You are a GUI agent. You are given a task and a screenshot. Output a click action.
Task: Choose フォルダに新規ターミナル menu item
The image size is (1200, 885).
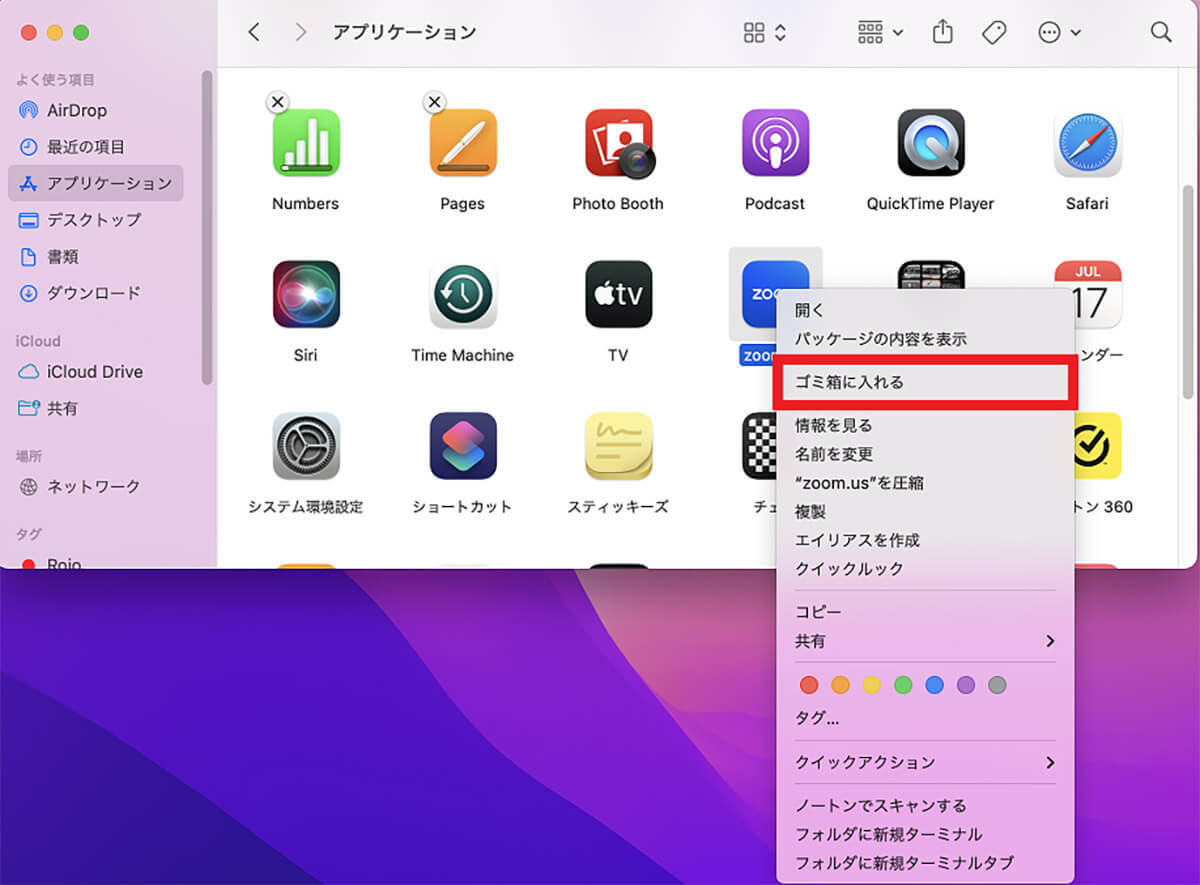click(x=925, y=834)
